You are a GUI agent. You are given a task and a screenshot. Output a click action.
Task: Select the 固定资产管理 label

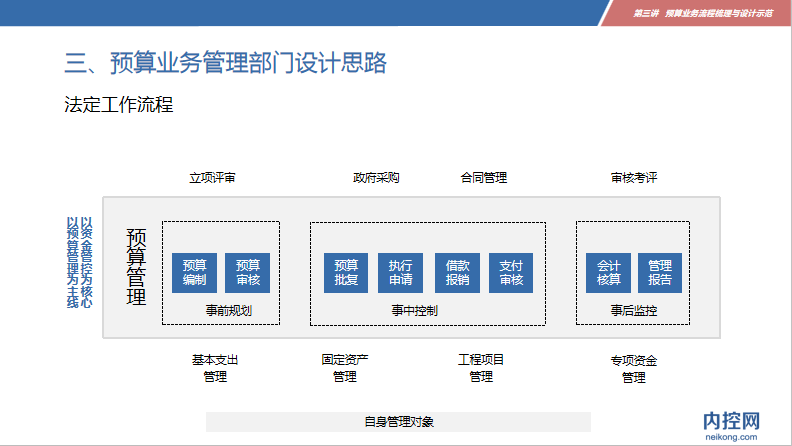pos(345,368)
